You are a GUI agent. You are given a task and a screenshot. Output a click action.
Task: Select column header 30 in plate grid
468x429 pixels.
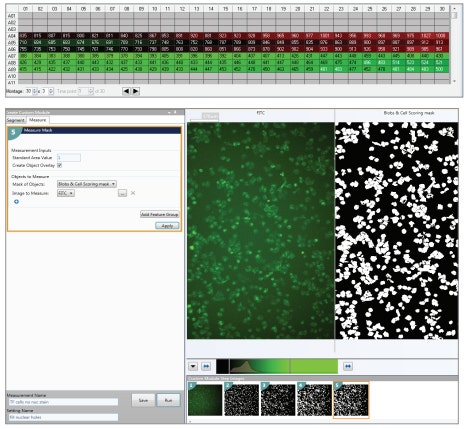point(442,9)
